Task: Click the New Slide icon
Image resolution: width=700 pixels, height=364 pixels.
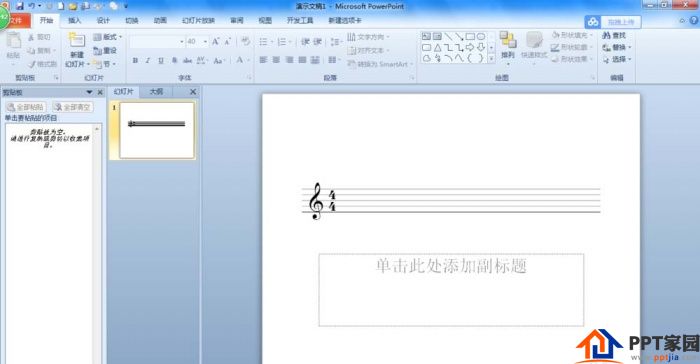Action: (x=76, y=40)
